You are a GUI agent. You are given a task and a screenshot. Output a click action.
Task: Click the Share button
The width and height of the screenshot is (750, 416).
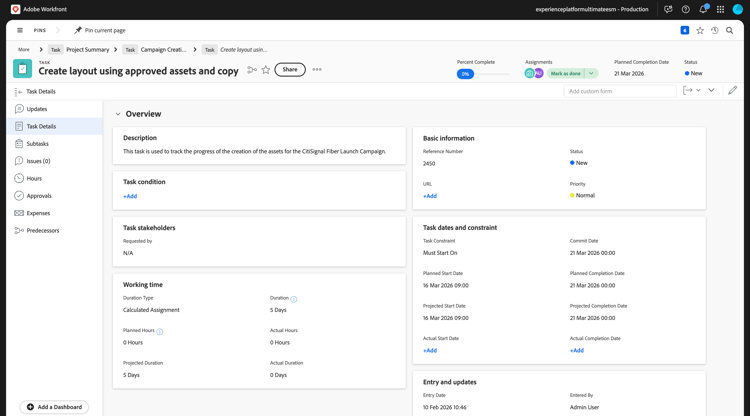[x=290, y=70]
